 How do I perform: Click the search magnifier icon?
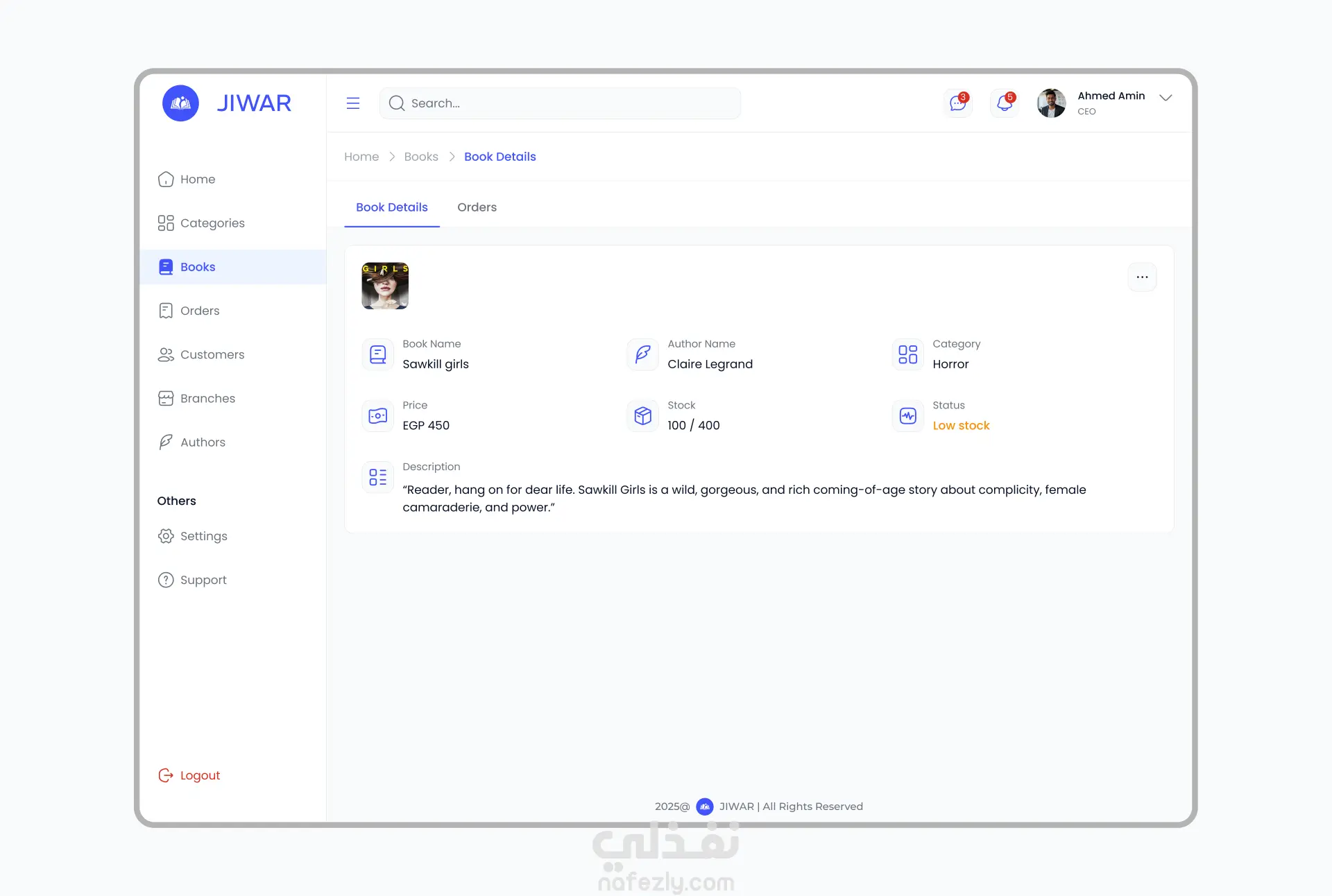397,103
